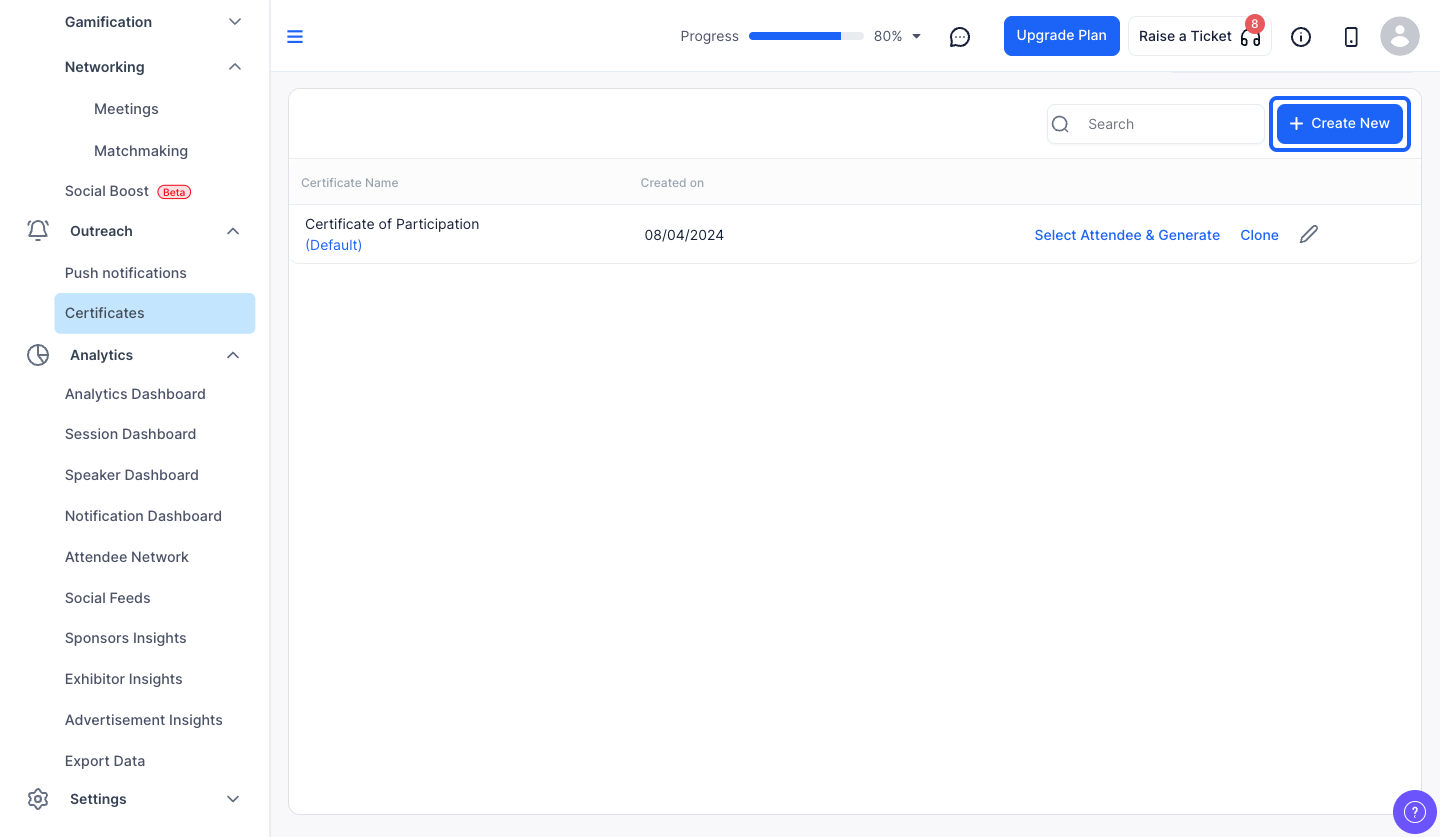
Task: Click the Certificate of Participation name
Action: 392,224
